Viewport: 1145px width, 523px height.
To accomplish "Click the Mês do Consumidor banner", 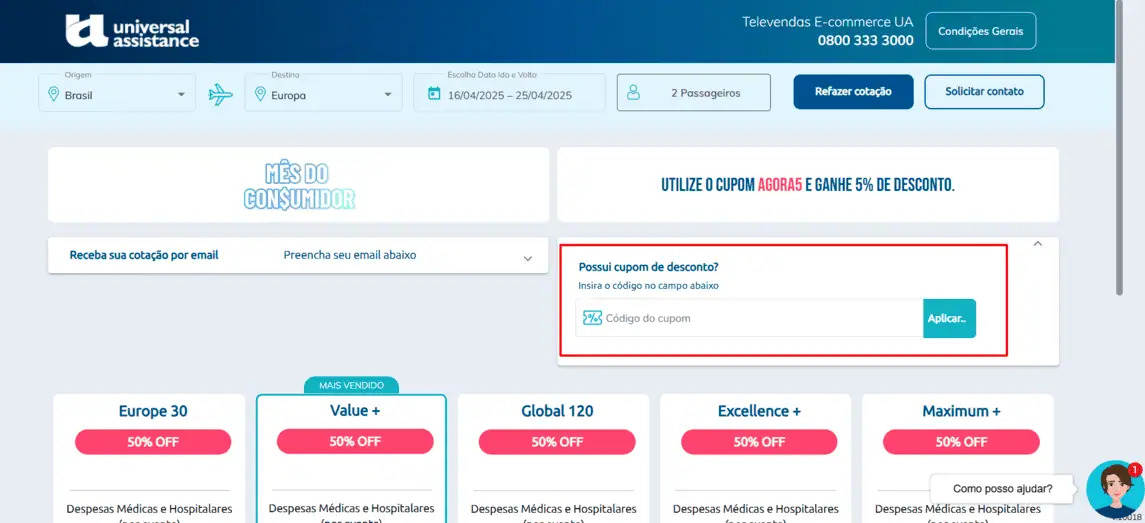I will click(x=299, y=185).
